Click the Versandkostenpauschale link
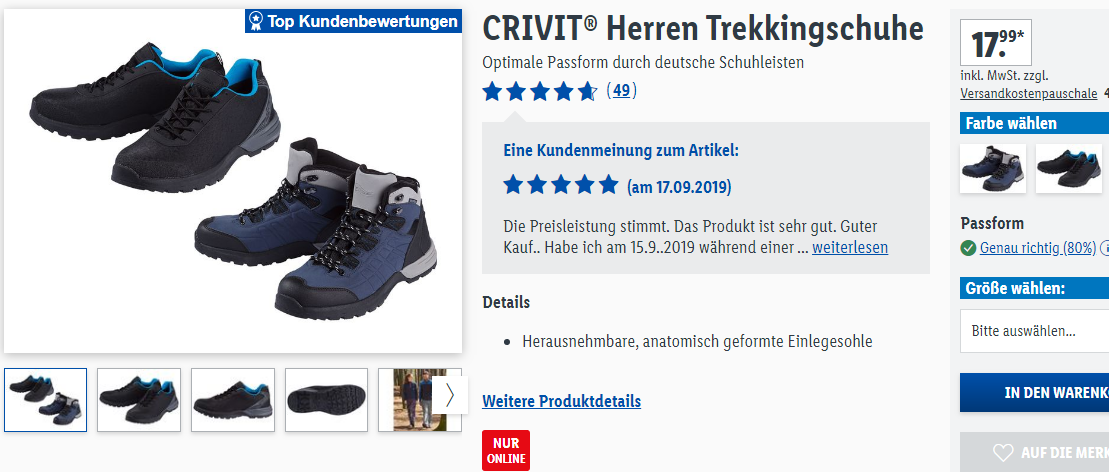Screen dimensions: 1109x472 point(1029,93)
